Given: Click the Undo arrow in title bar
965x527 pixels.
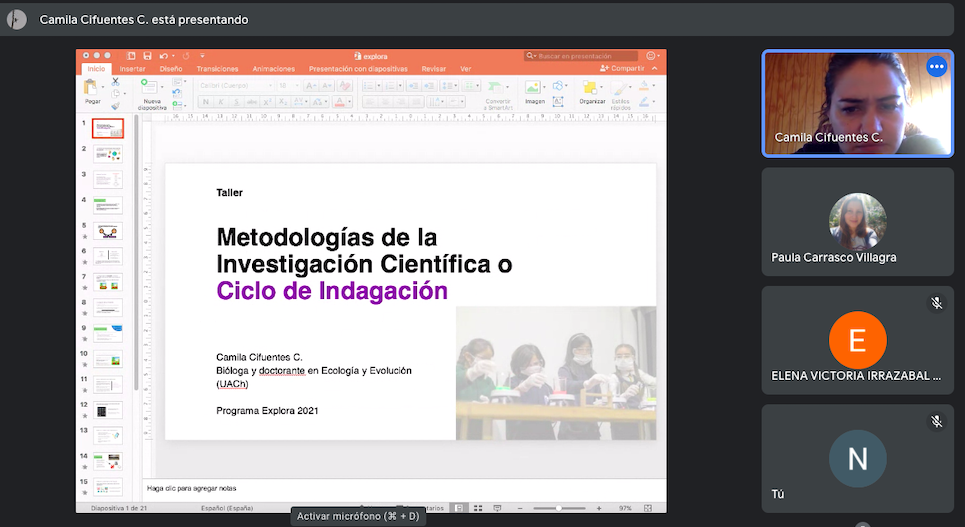Looking at the screenshot, I should point(163,56).
